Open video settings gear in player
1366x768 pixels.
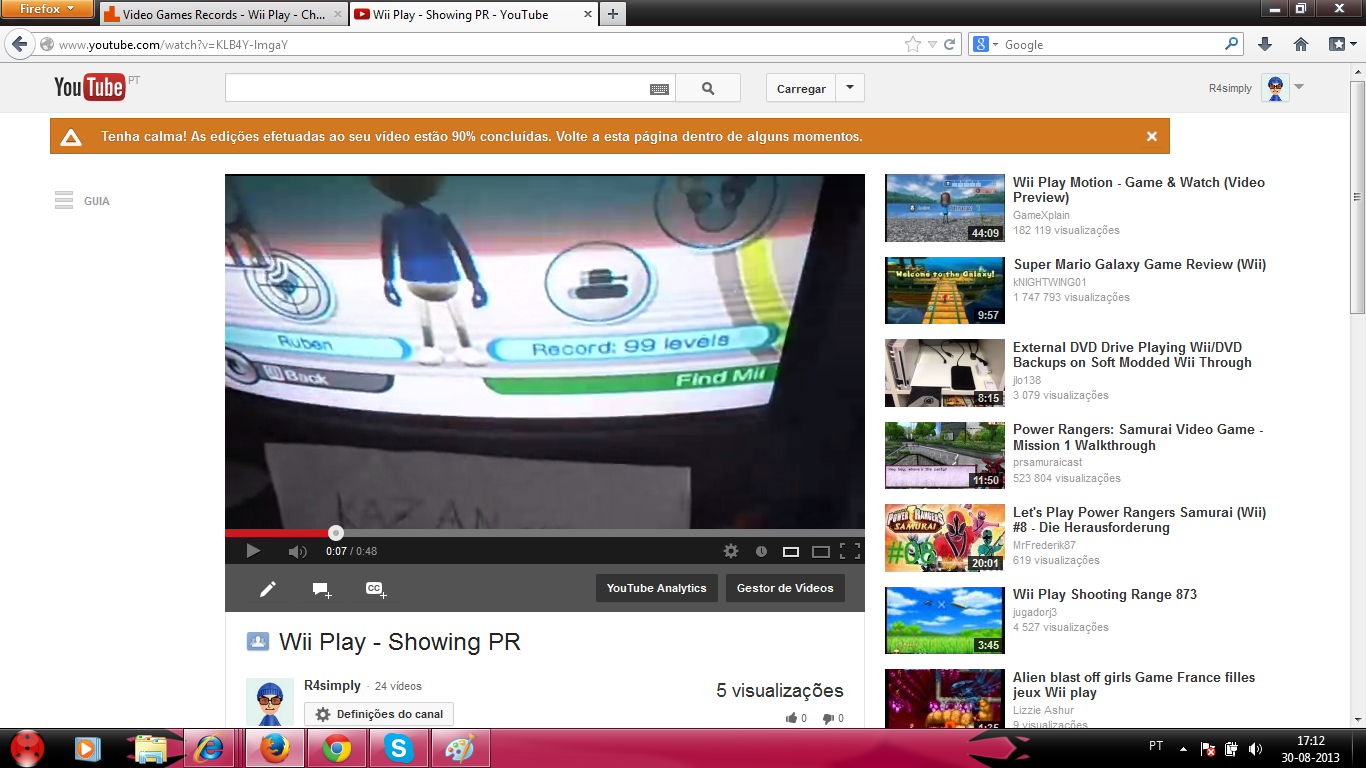point(731,551)
